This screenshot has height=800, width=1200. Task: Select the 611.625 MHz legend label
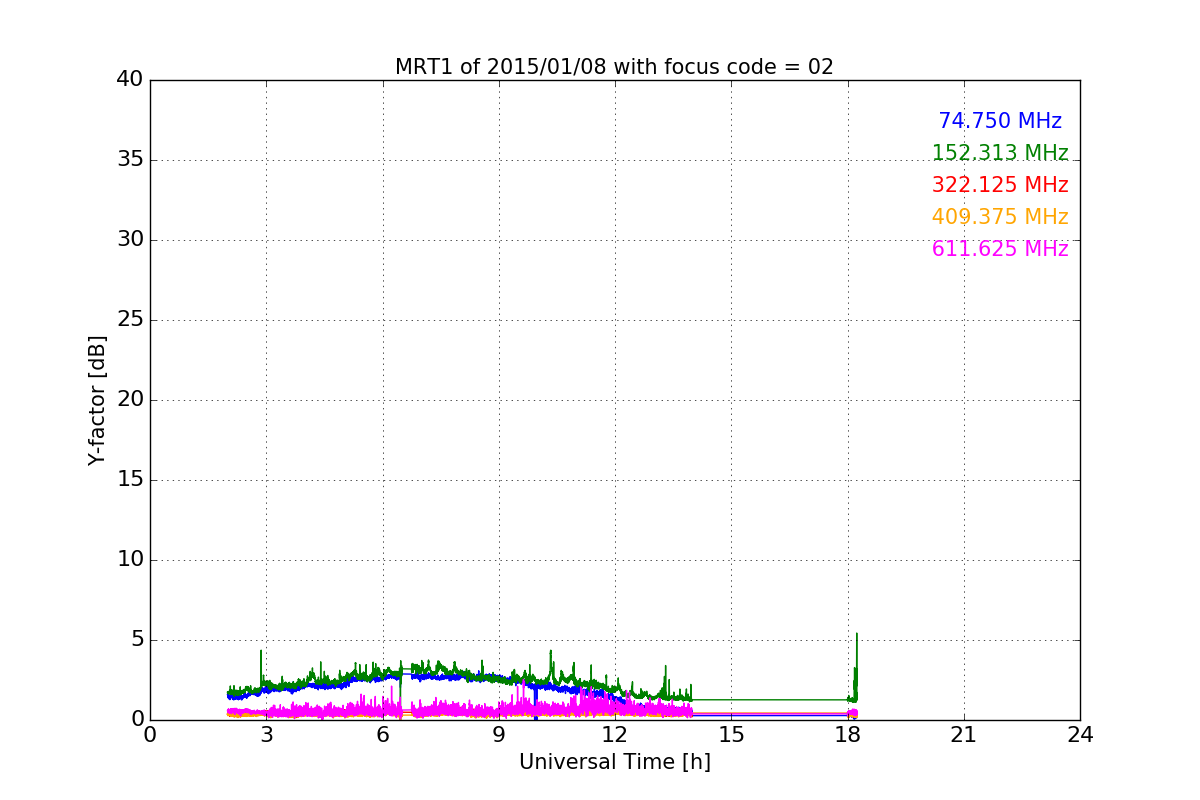coord(1000,249)
